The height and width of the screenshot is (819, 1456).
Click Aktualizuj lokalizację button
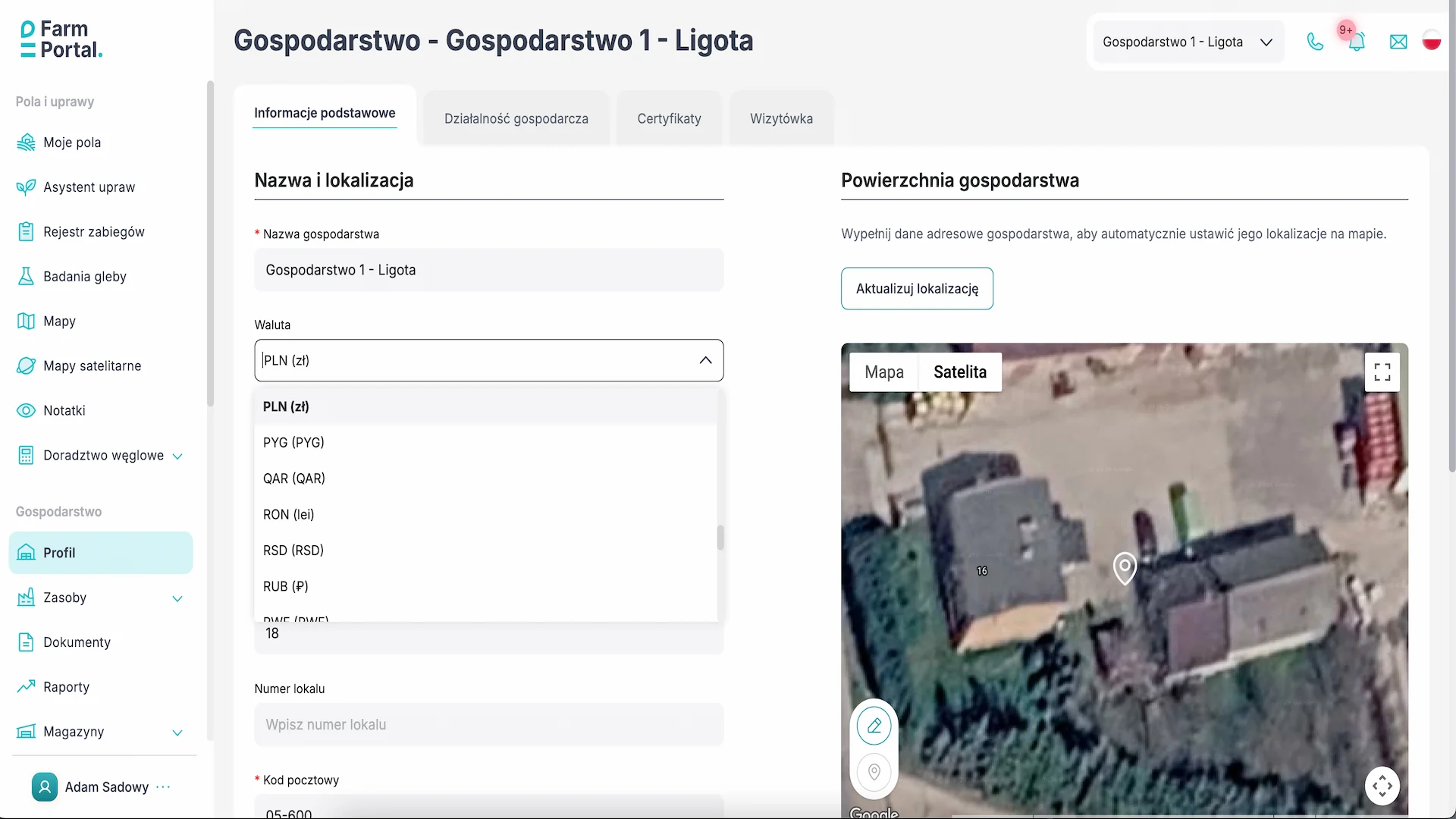tap(917, 288)
